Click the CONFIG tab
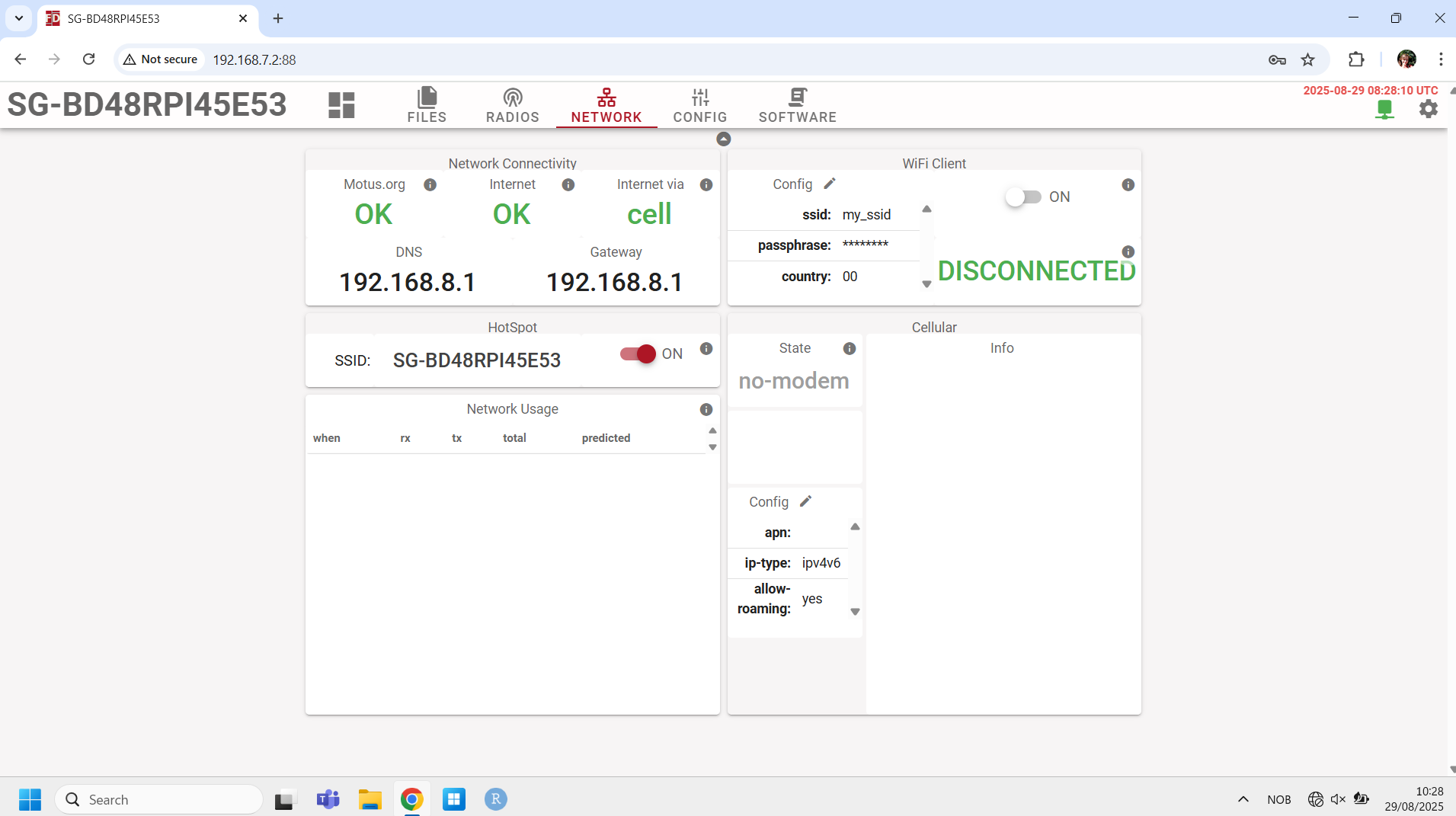 [699, 105]
